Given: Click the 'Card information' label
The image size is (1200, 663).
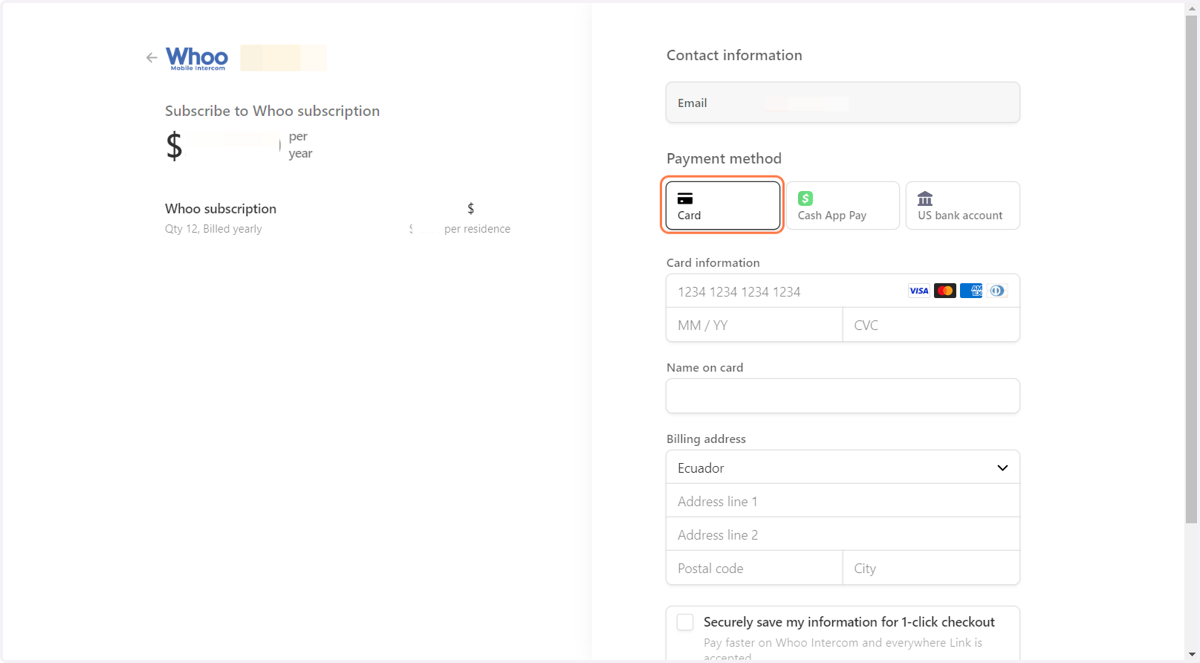Looking at the screenshot, I should pyautogui.click(x=713, y=263).
